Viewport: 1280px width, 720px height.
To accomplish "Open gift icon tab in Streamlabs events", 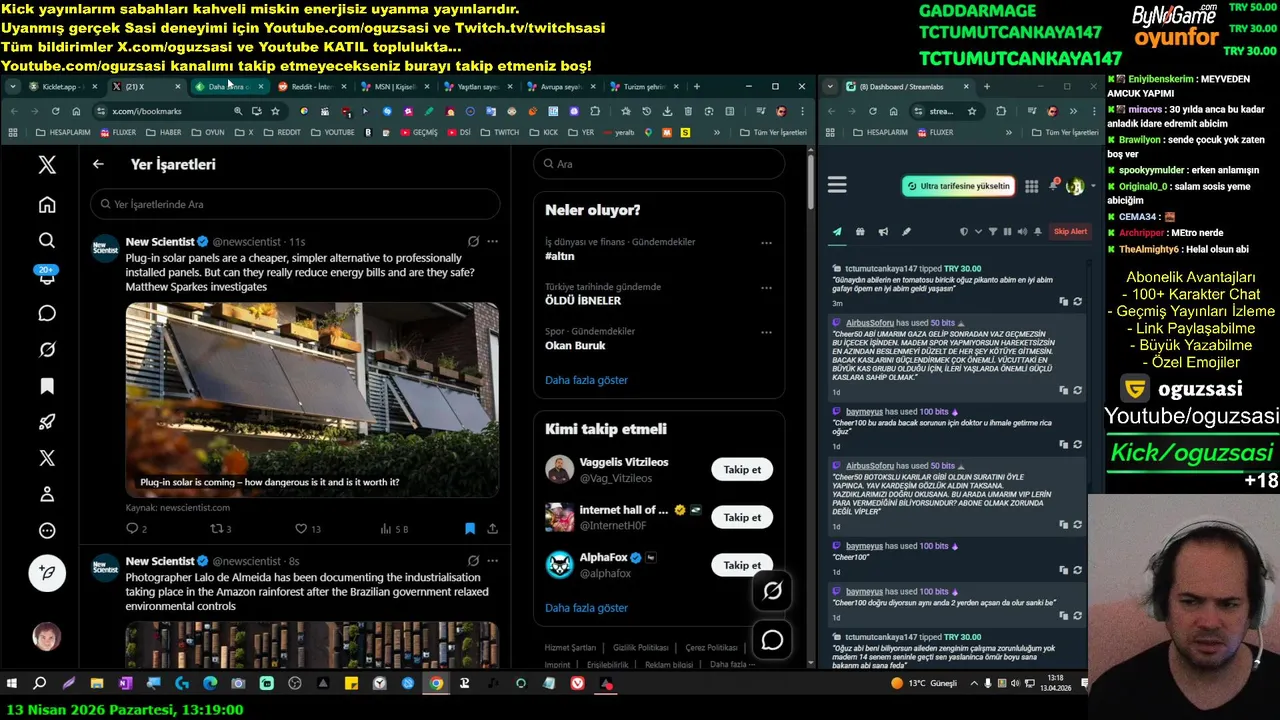I will [860, 232].
